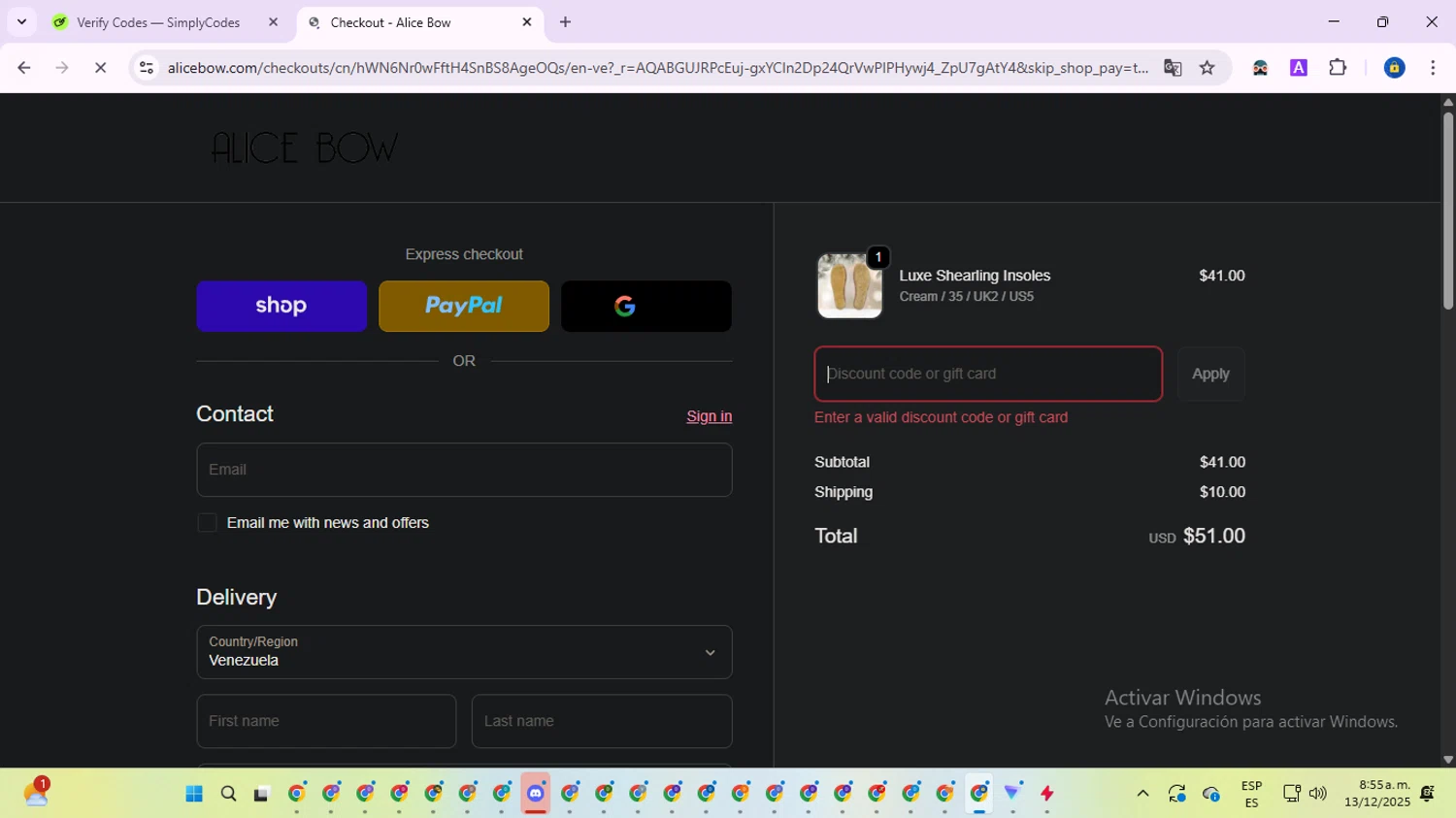Show hidden system tray icons
1456x818 pixels.
pyautogui.click(x=1142, y=794)
